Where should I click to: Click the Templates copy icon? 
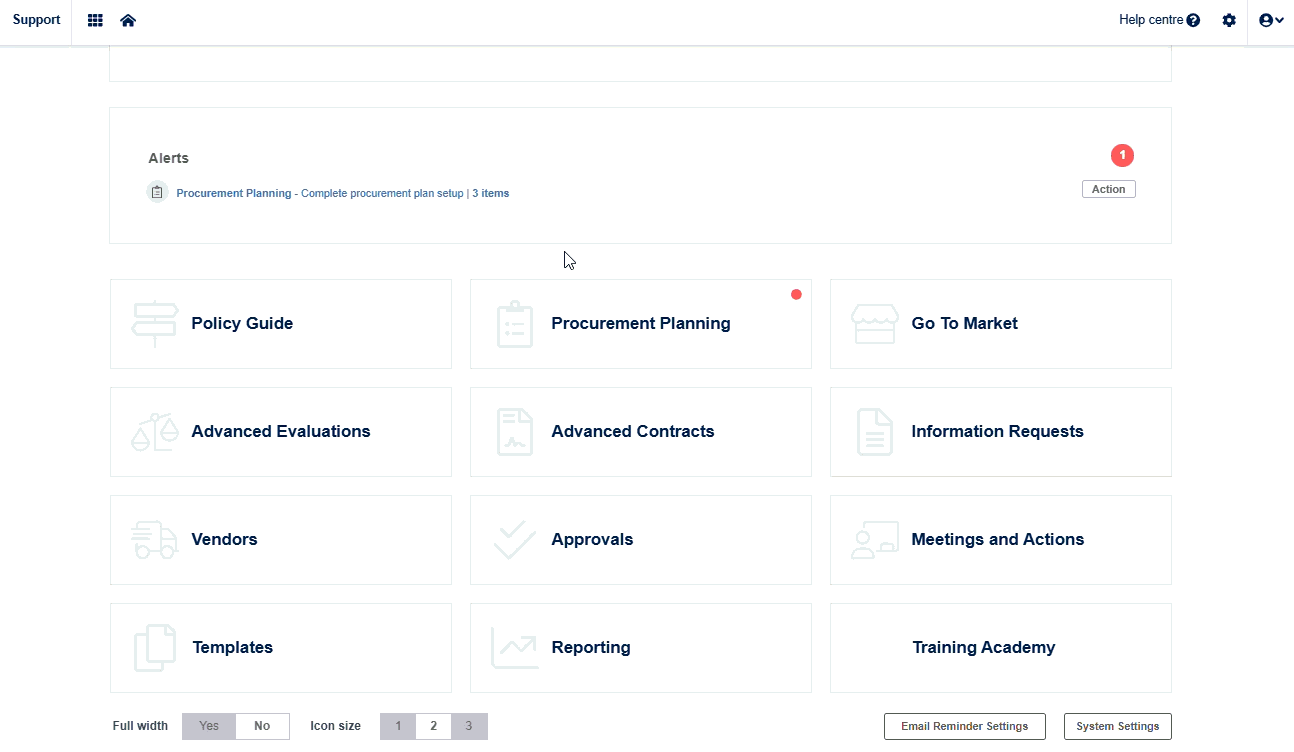click(155, 648)
